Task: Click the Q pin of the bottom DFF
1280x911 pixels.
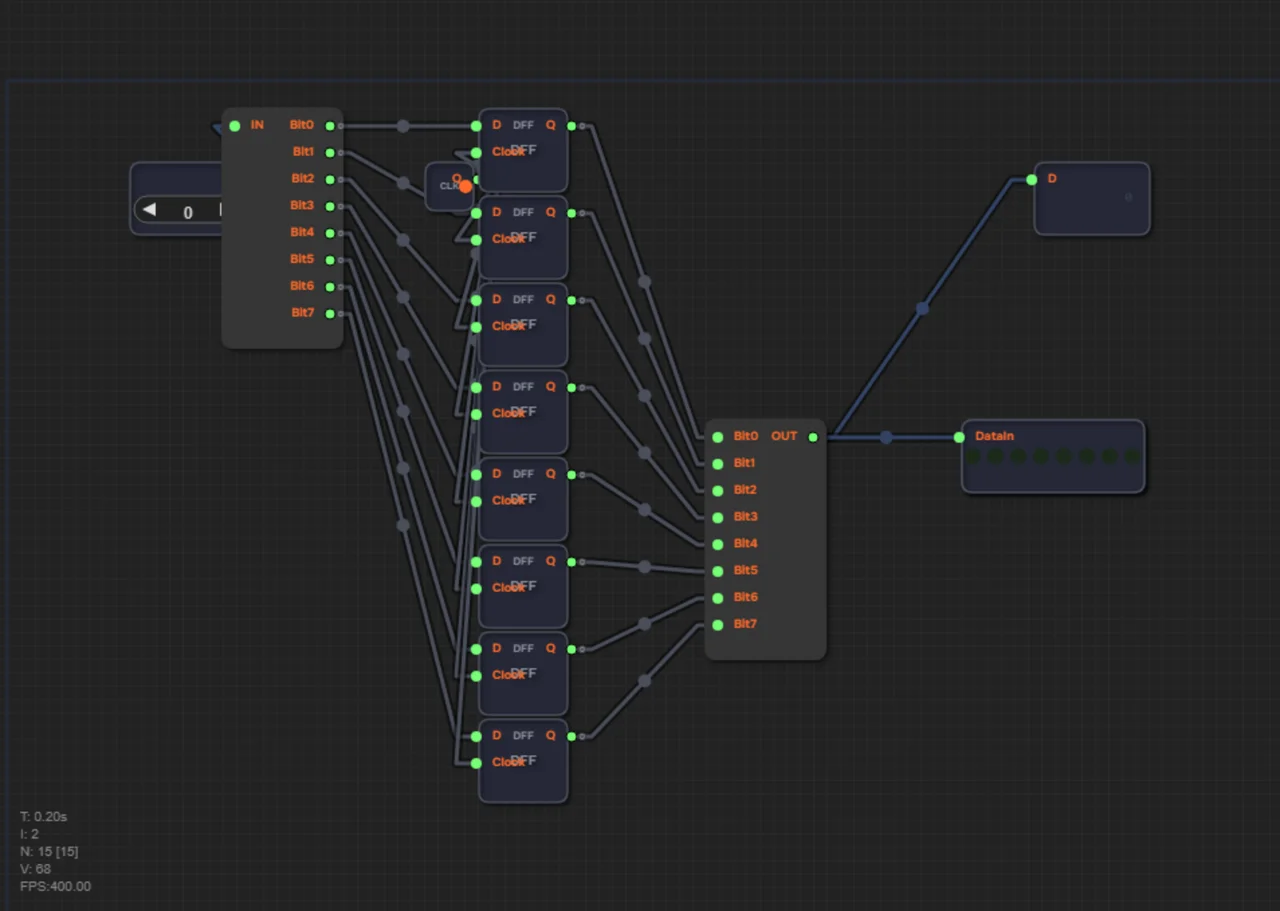Action: 571,736
